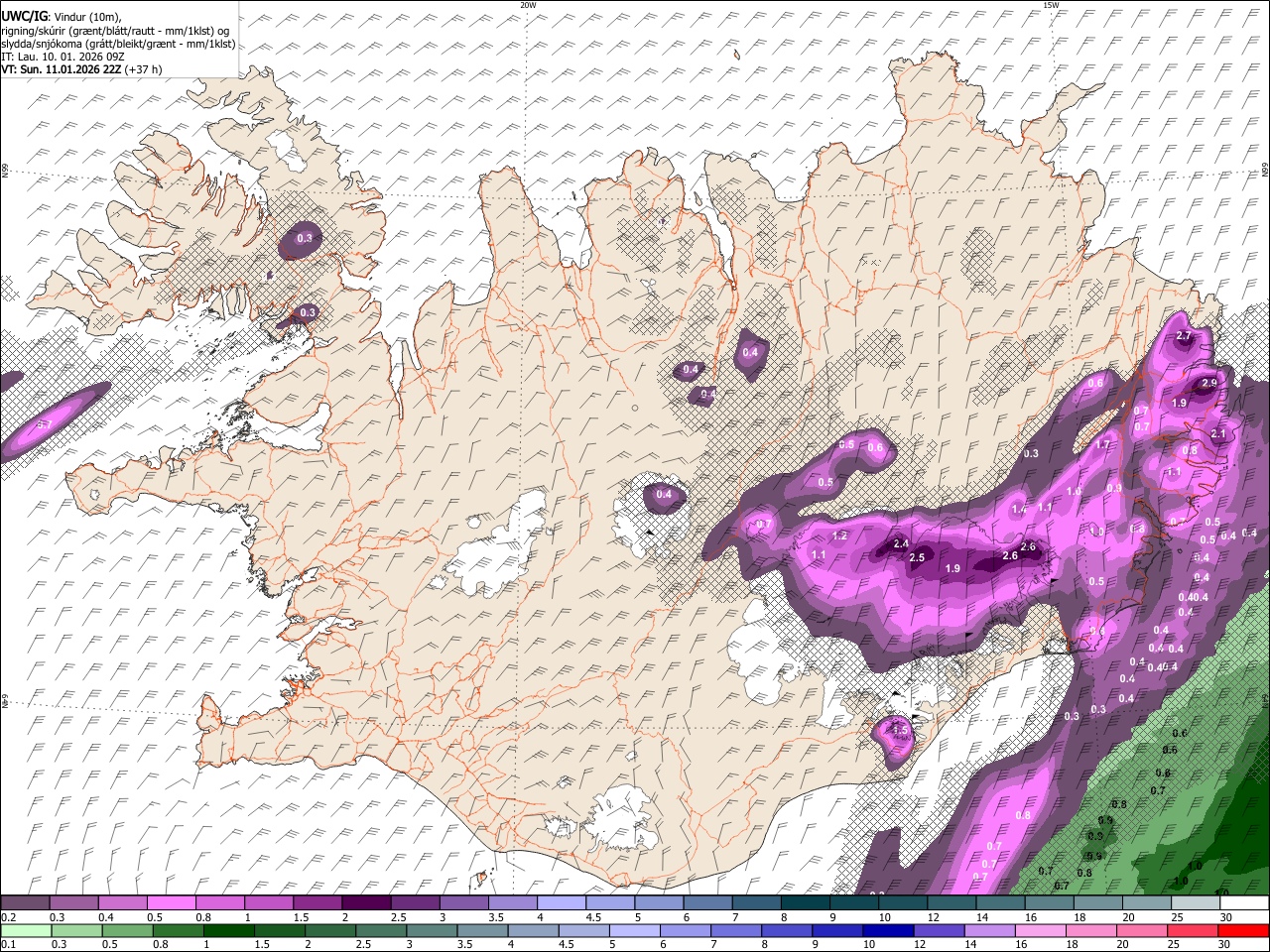Click the 'slydda/snjókoma' legend description line
1270x952 pixels.
click(x=118, y=44)
